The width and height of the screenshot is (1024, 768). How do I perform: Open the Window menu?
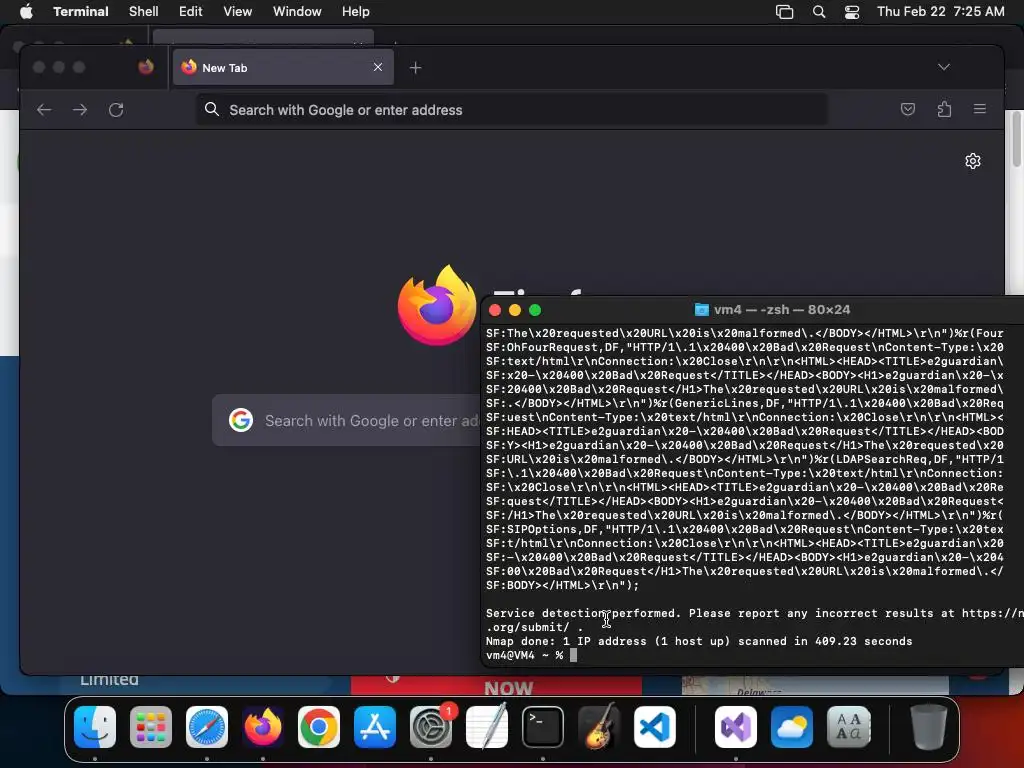click(x=296, y=11)
